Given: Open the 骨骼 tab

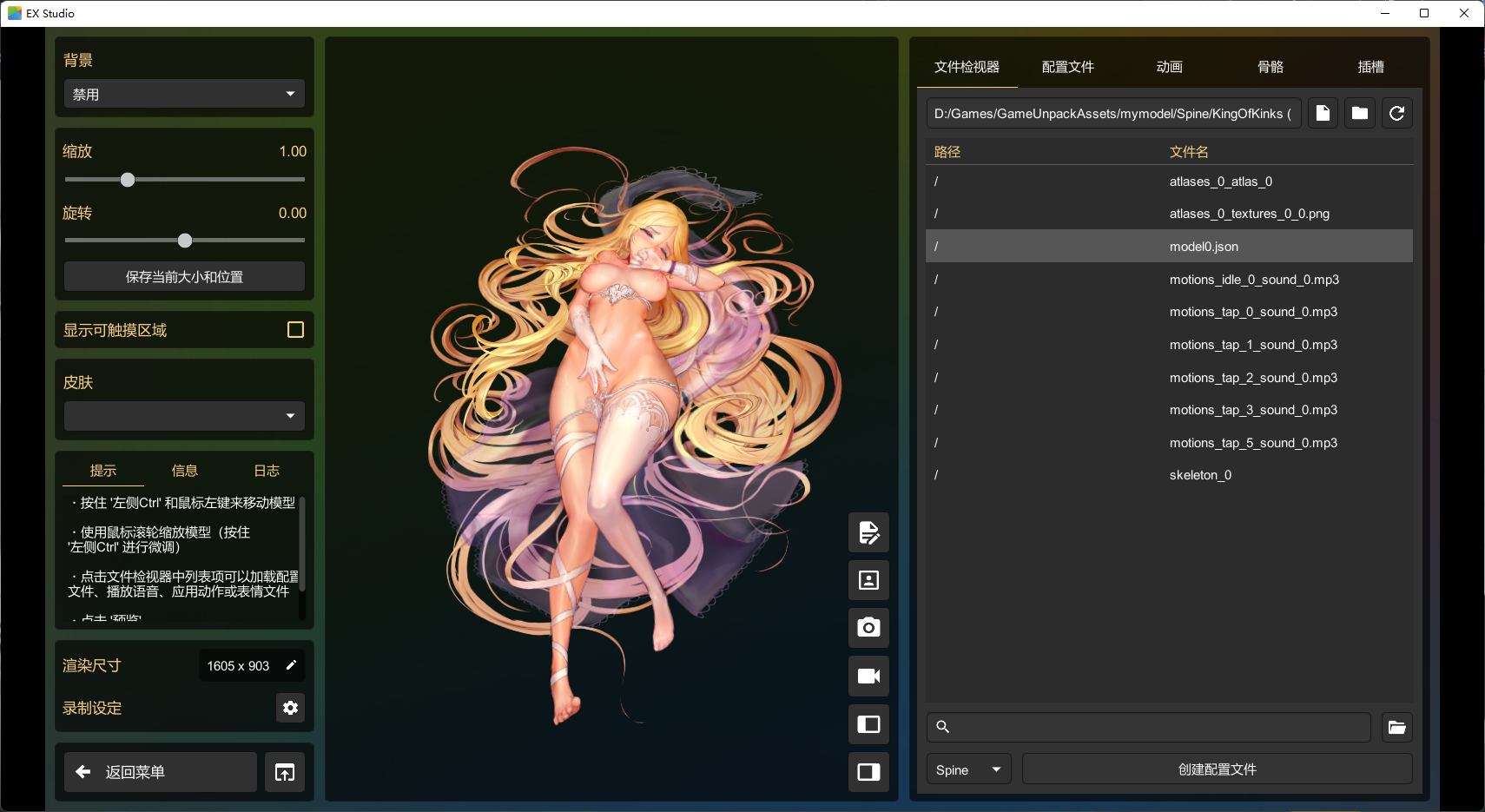Looking at the screenshot, I should (x=1270, y=67).
